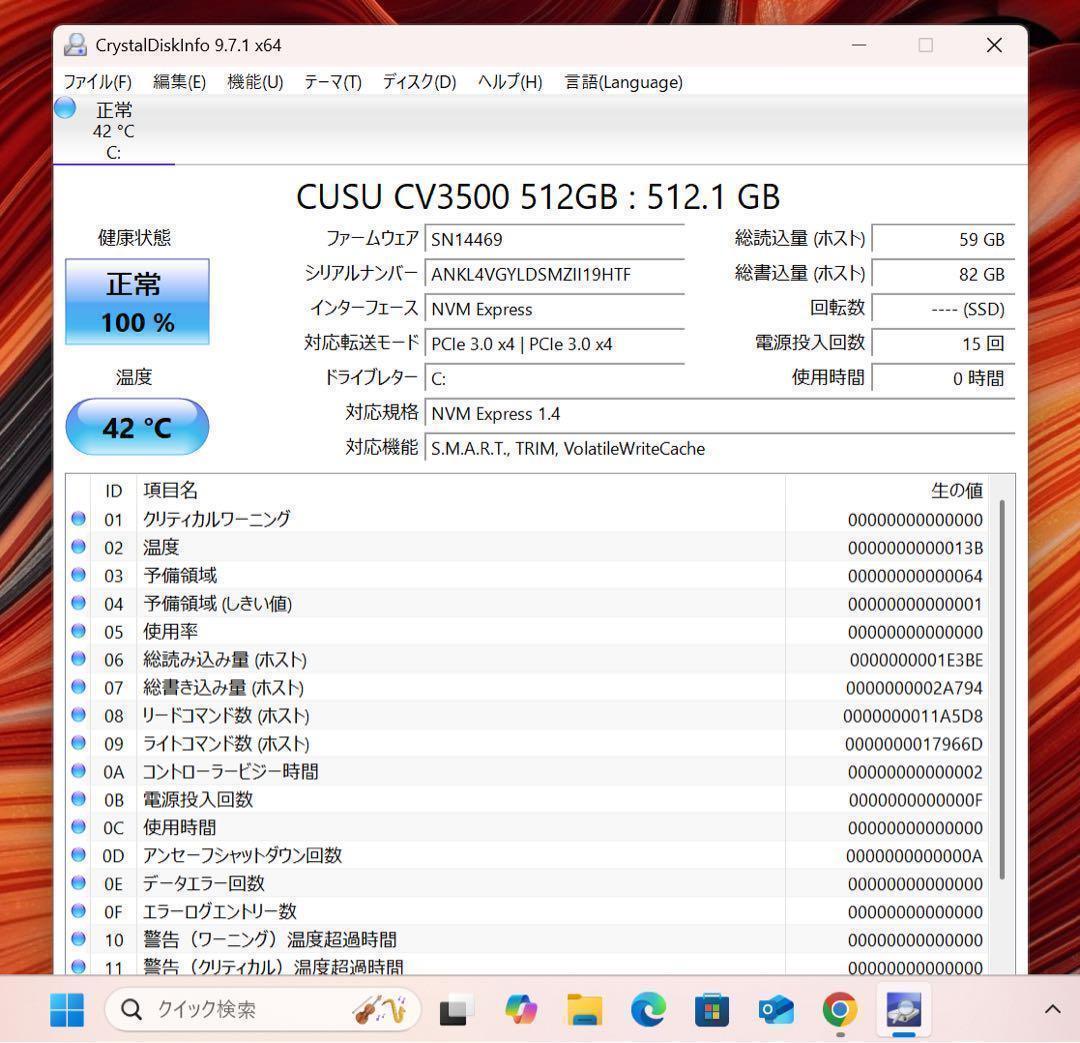Click the interface field NVM Express
Image resolution: width=1080 pixels, height=1043 pixels.
554,309
